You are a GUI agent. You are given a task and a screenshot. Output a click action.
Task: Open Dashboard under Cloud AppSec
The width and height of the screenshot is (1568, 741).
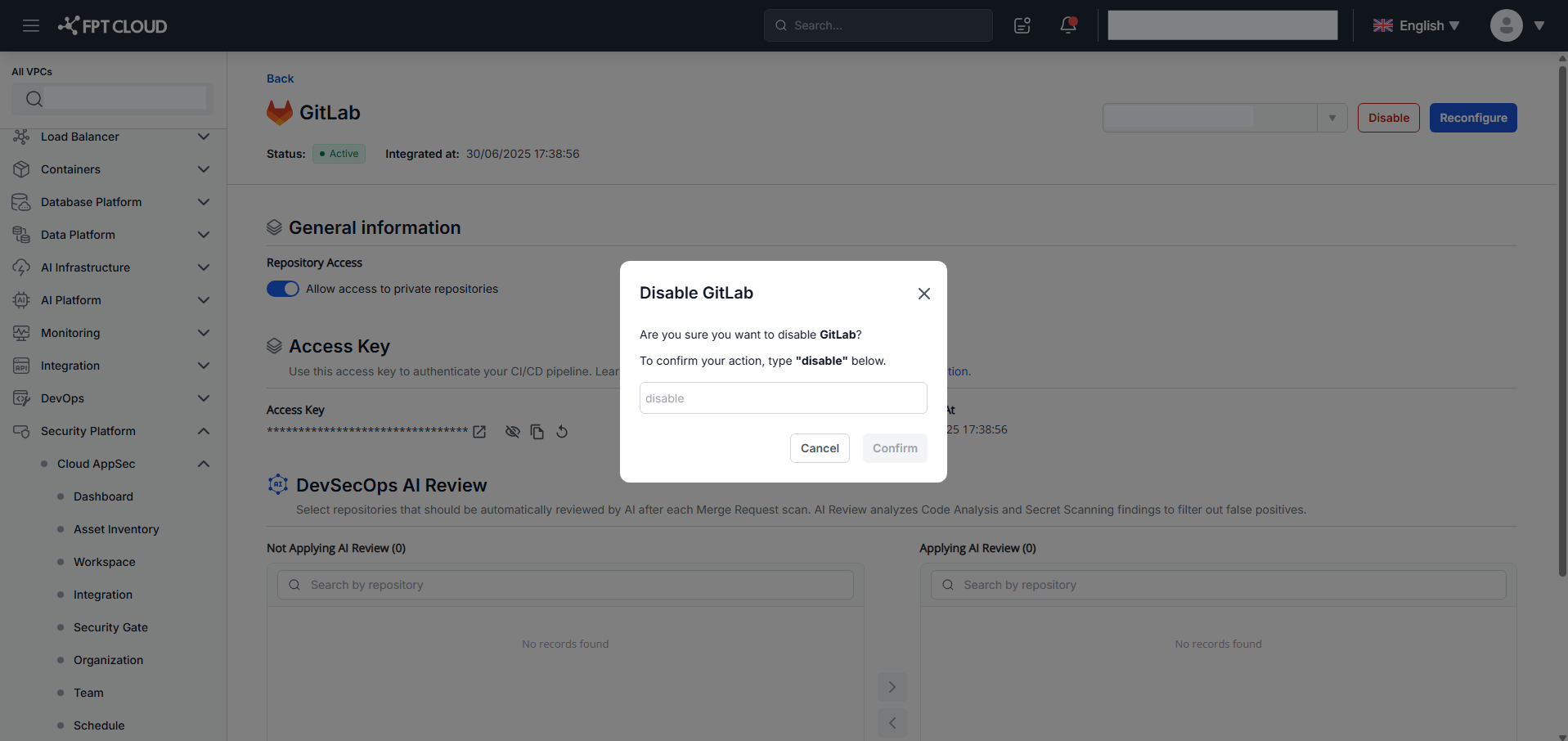tap(103, 496)
